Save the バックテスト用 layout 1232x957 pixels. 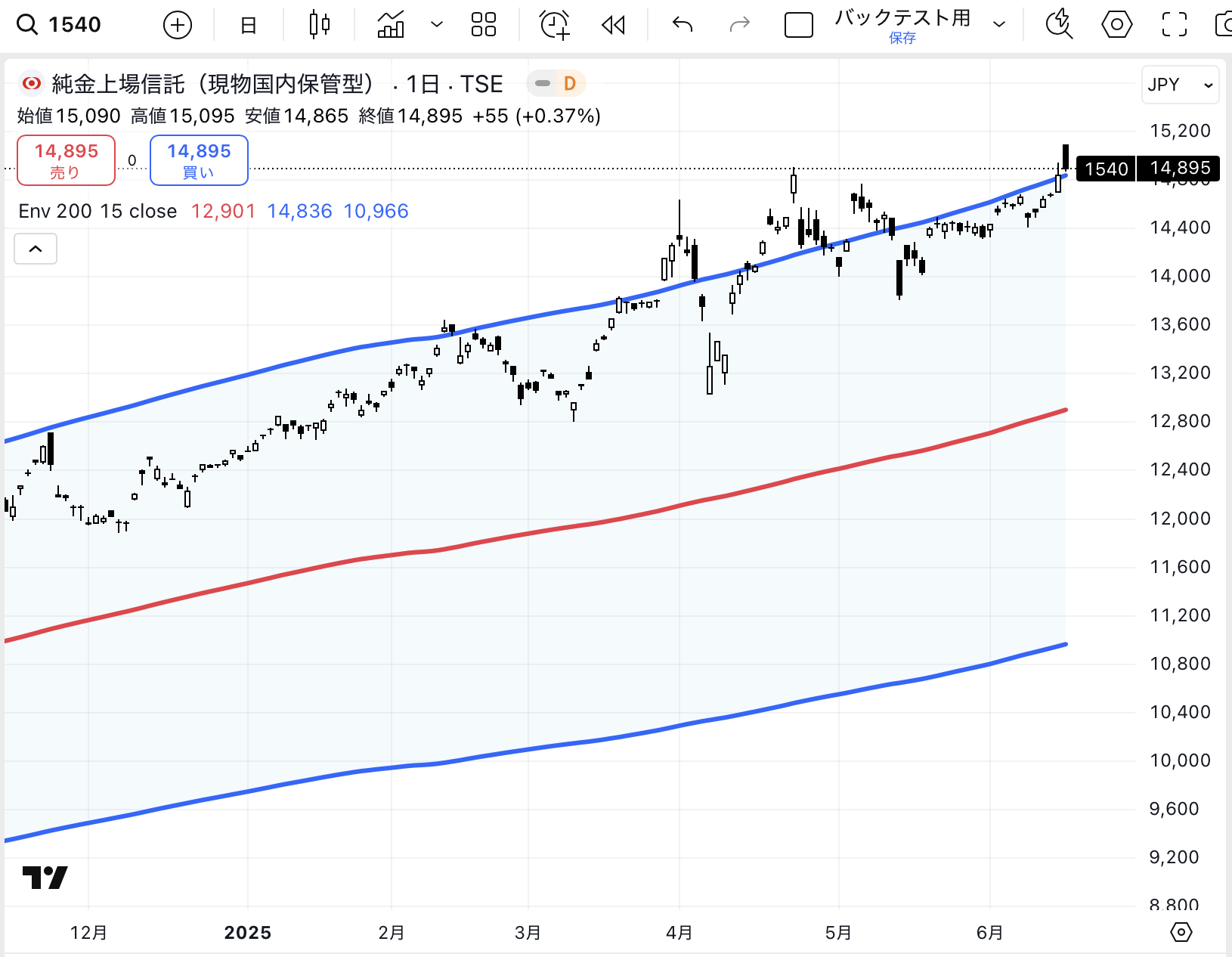902,38
